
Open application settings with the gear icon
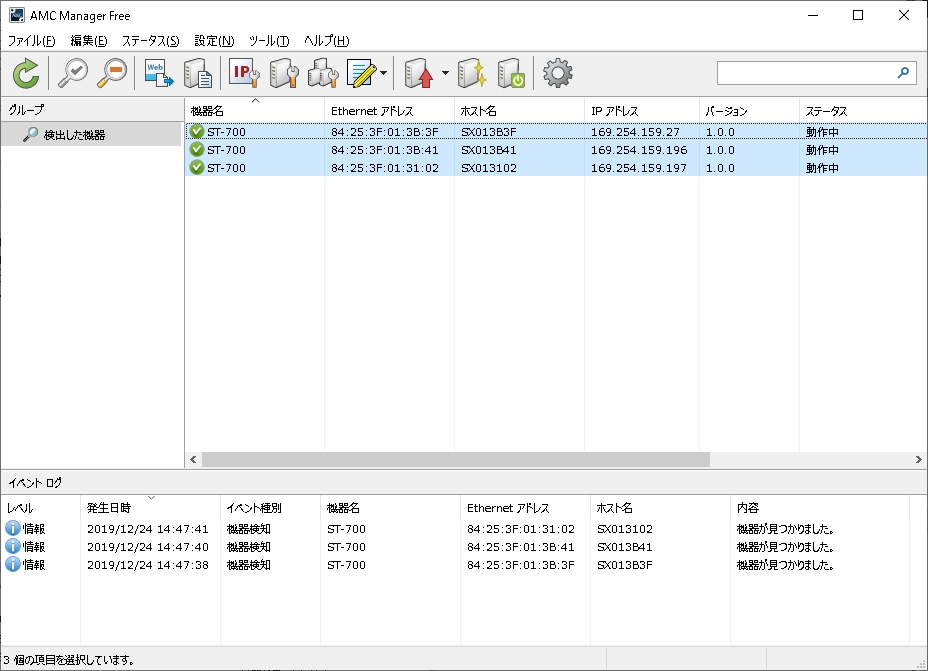pos(558,72)
